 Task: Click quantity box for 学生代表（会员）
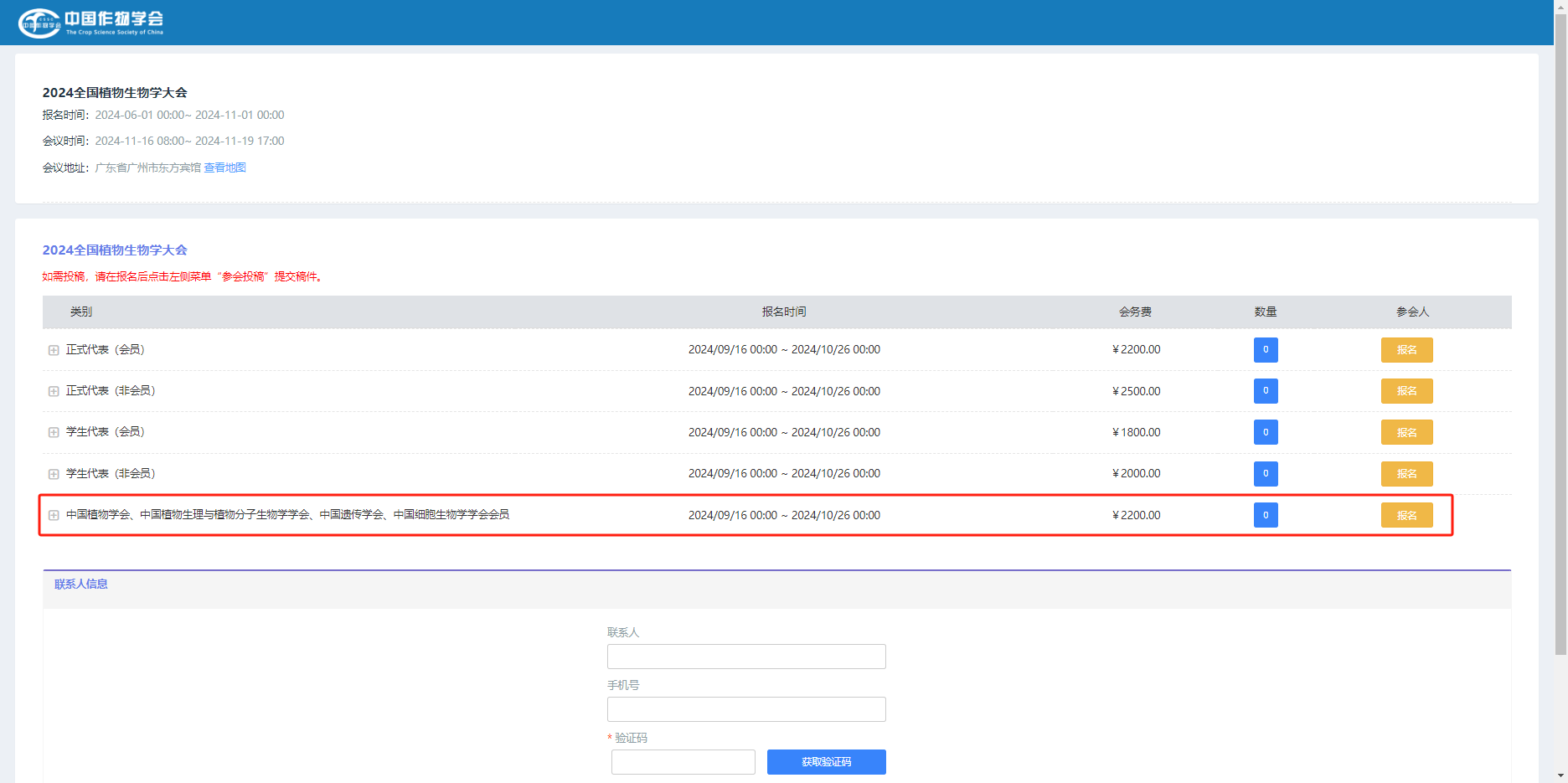pos(1266,432)
